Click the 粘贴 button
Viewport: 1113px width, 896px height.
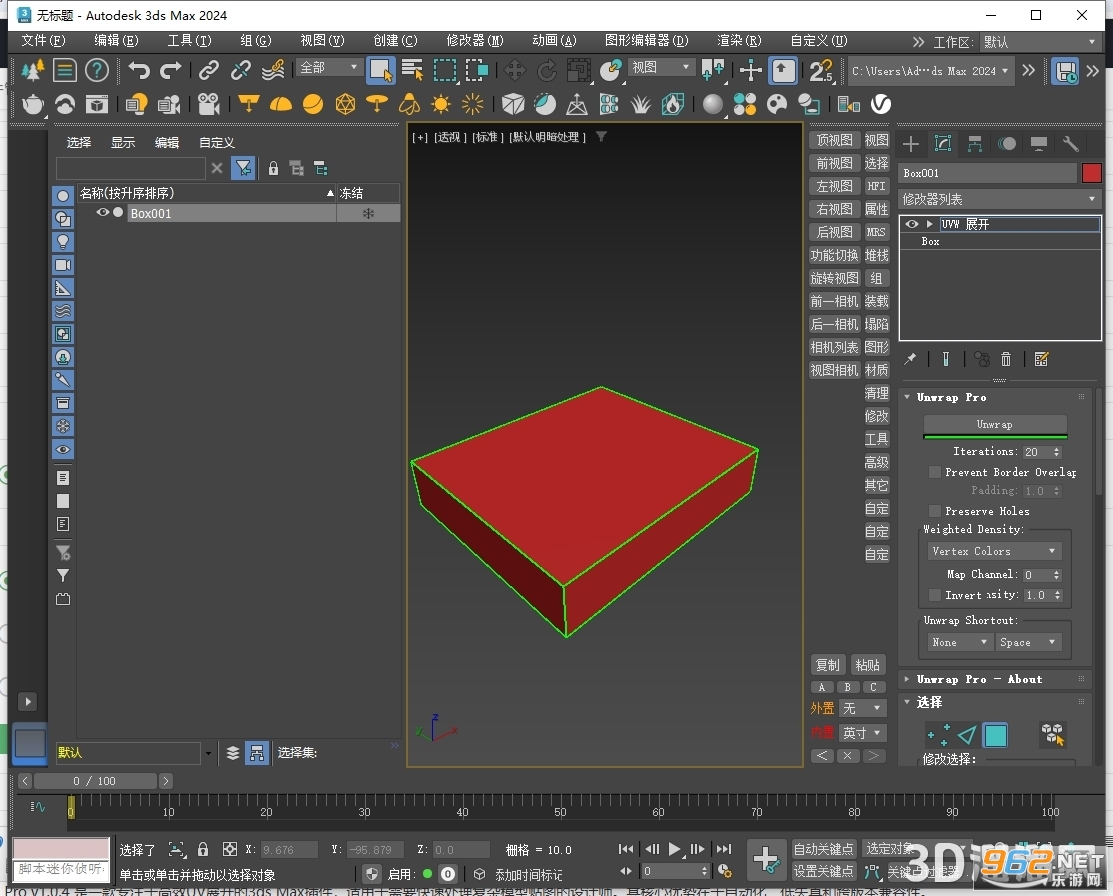[867, 665]
